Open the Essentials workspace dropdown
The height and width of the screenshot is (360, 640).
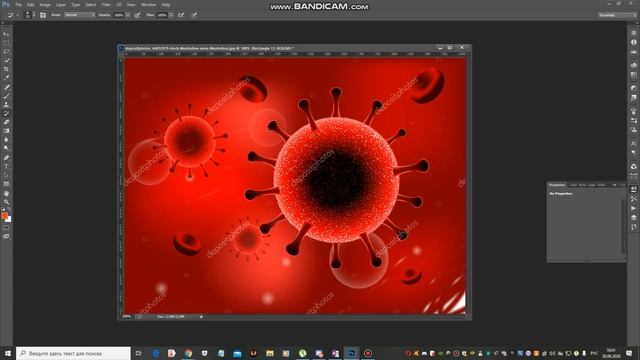(x=617, y=15)
